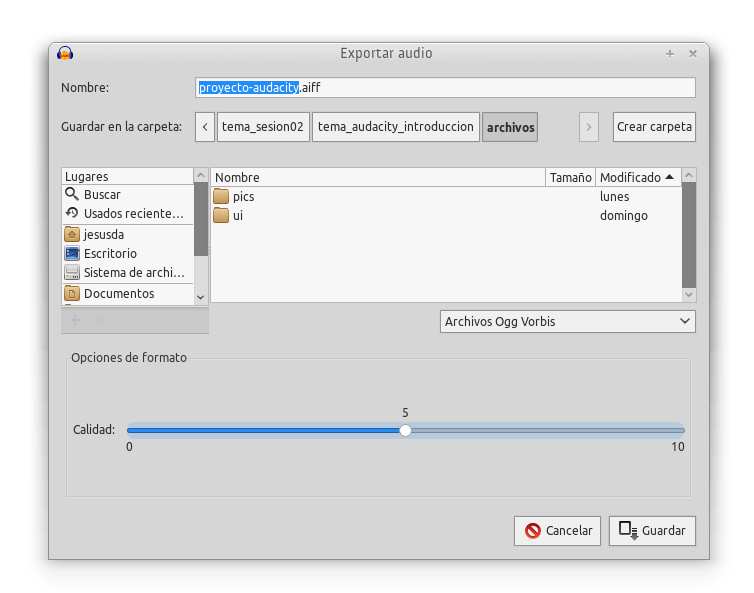Screen dimensions: 754x593
Task: Select the ui folder in file list
Action: point(238,216)
